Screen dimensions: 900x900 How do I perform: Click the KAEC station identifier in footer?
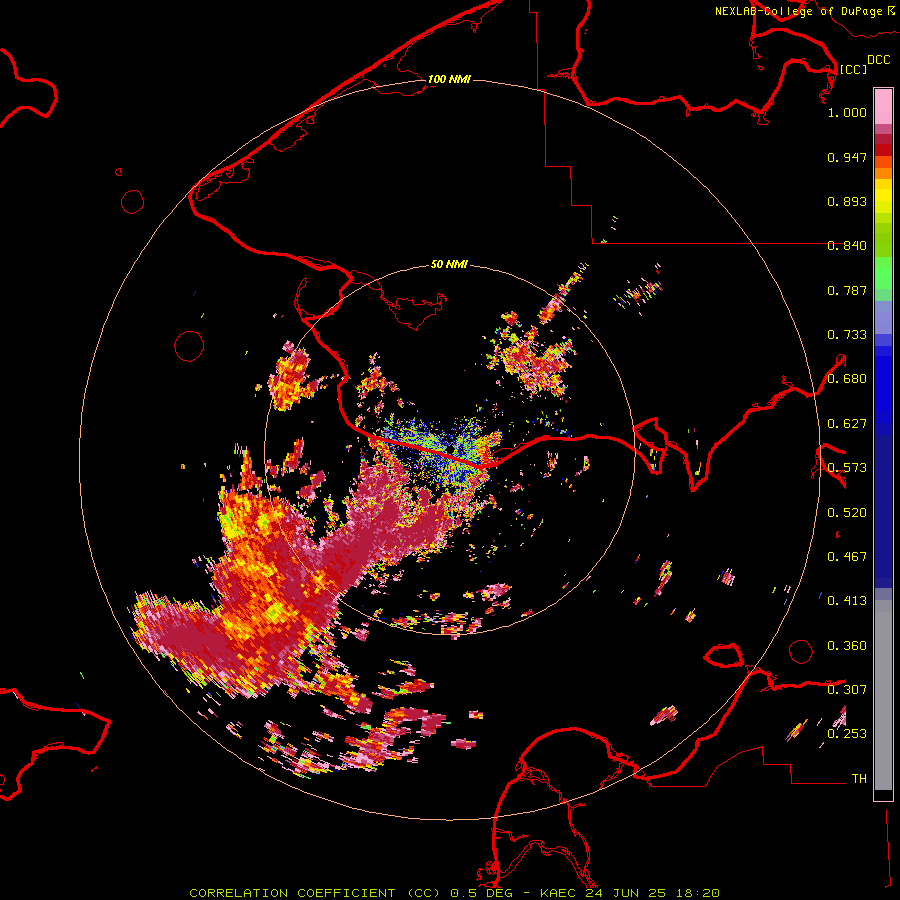[x=559, y=893]
